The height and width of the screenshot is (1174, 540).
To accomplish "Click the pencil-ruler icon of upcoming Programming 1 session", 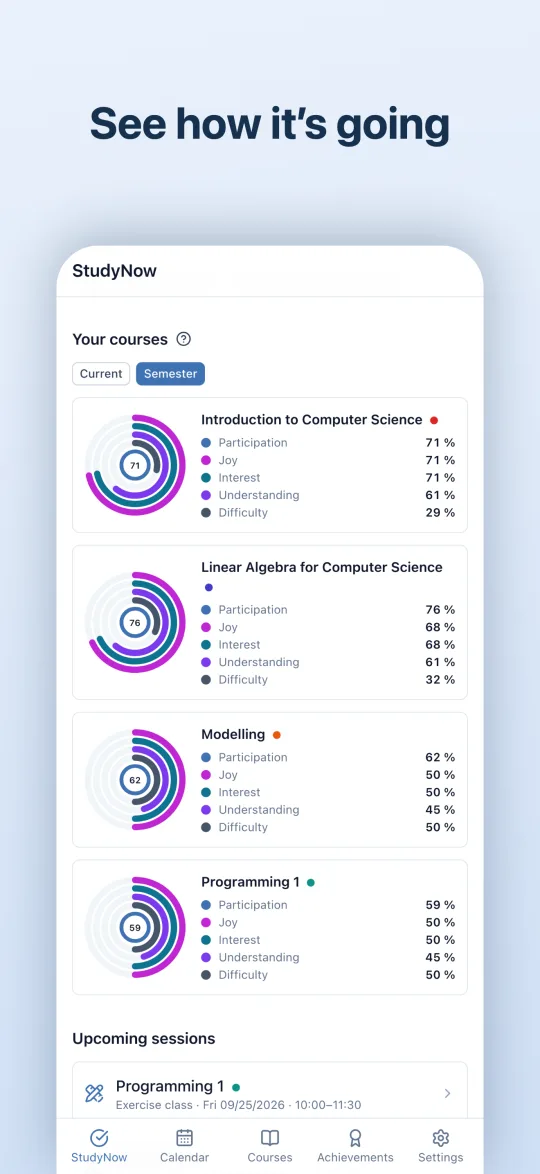I will tap(94, 1093).
